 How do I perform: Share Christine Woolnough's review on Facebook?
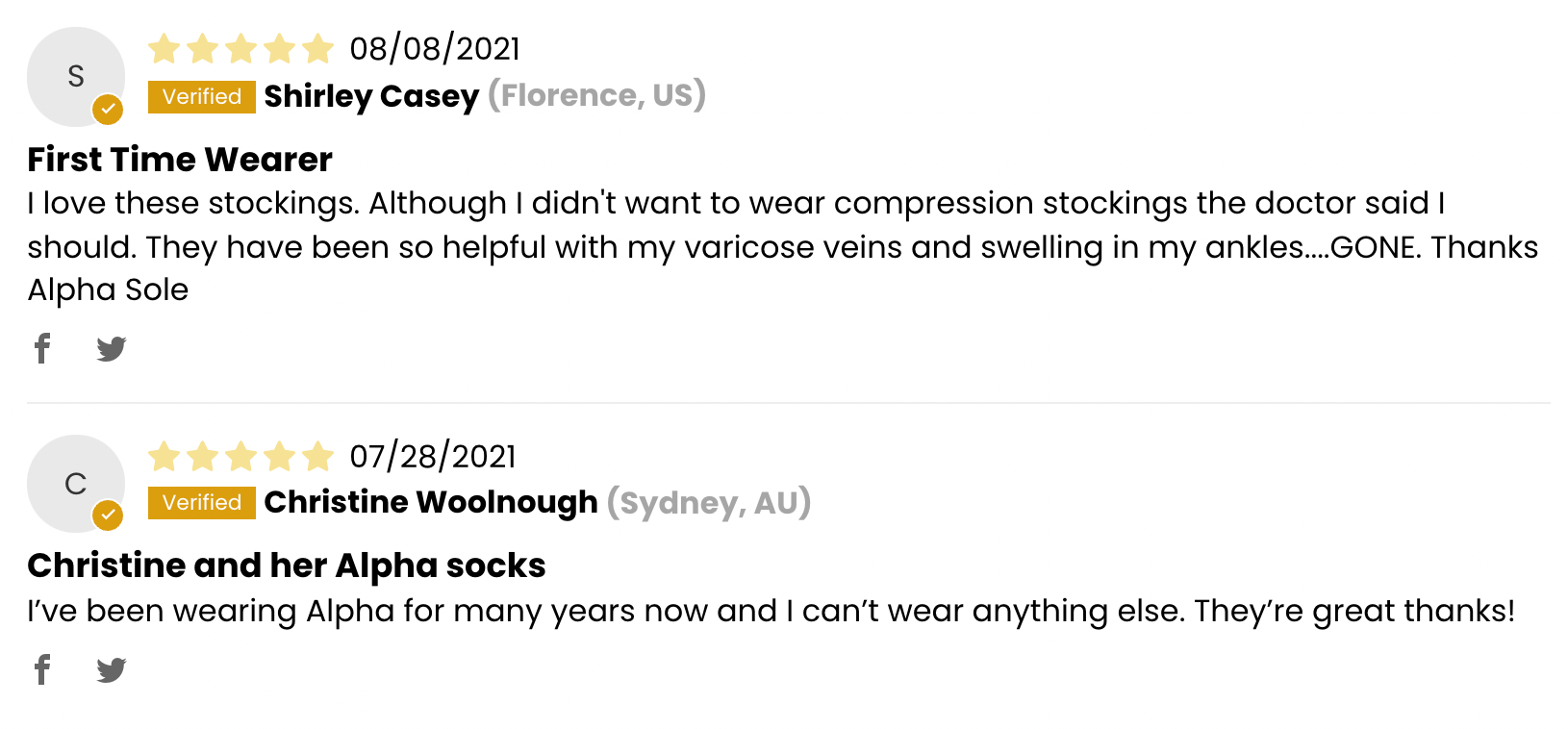(x=42, y=669)
